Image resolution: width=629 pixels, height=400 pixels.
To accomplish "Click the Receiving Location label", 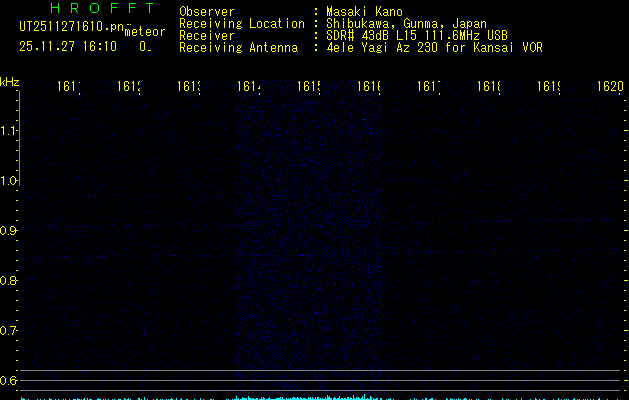I will [x=242, y=24].
